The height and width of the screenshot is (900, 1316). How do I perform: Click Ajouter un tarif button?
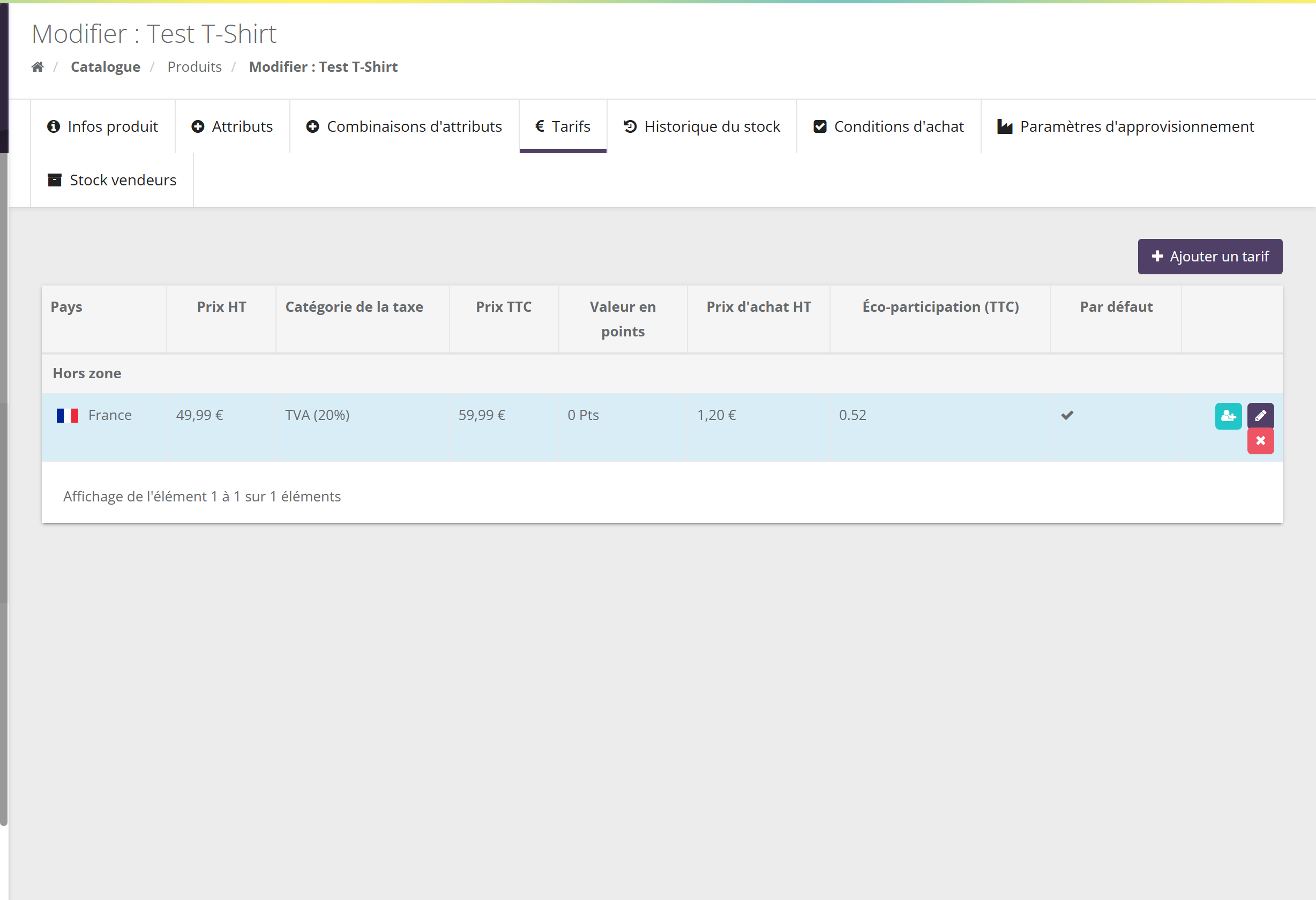click(x=1210, y=257)
